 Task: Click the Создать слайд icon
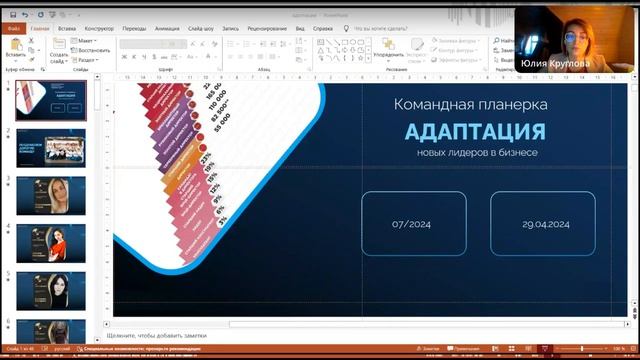pyautogui.click(x=59, y=44)
